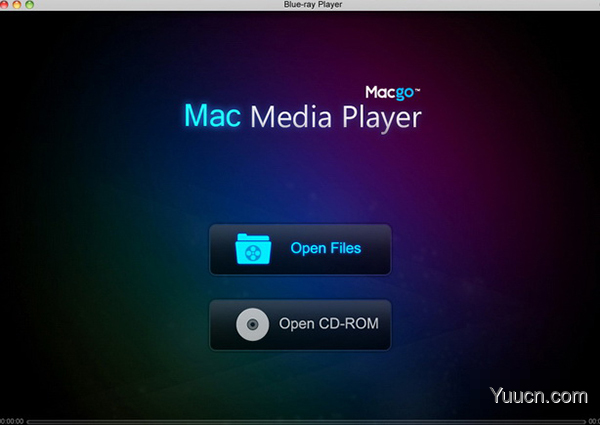Image resolution: width=600 pixels, height=425 pixels.
Task: Click the playback progress bar at the bottom
Action: [306, 422]
